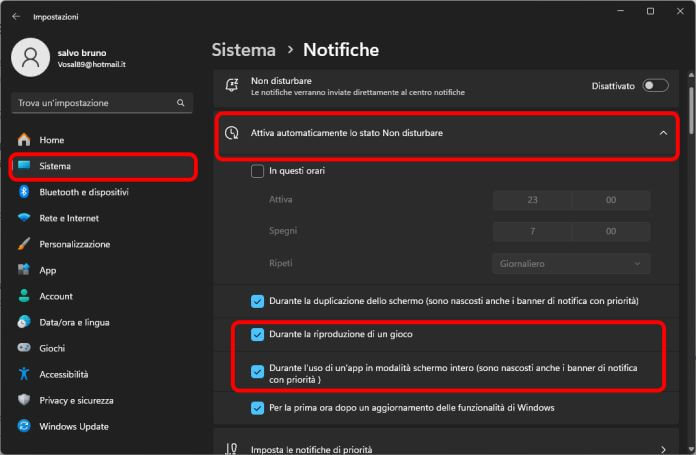This screenshot has width=696, height=455.
Task: Select the Attiva minutes field 00
Action: coord(611,200)
